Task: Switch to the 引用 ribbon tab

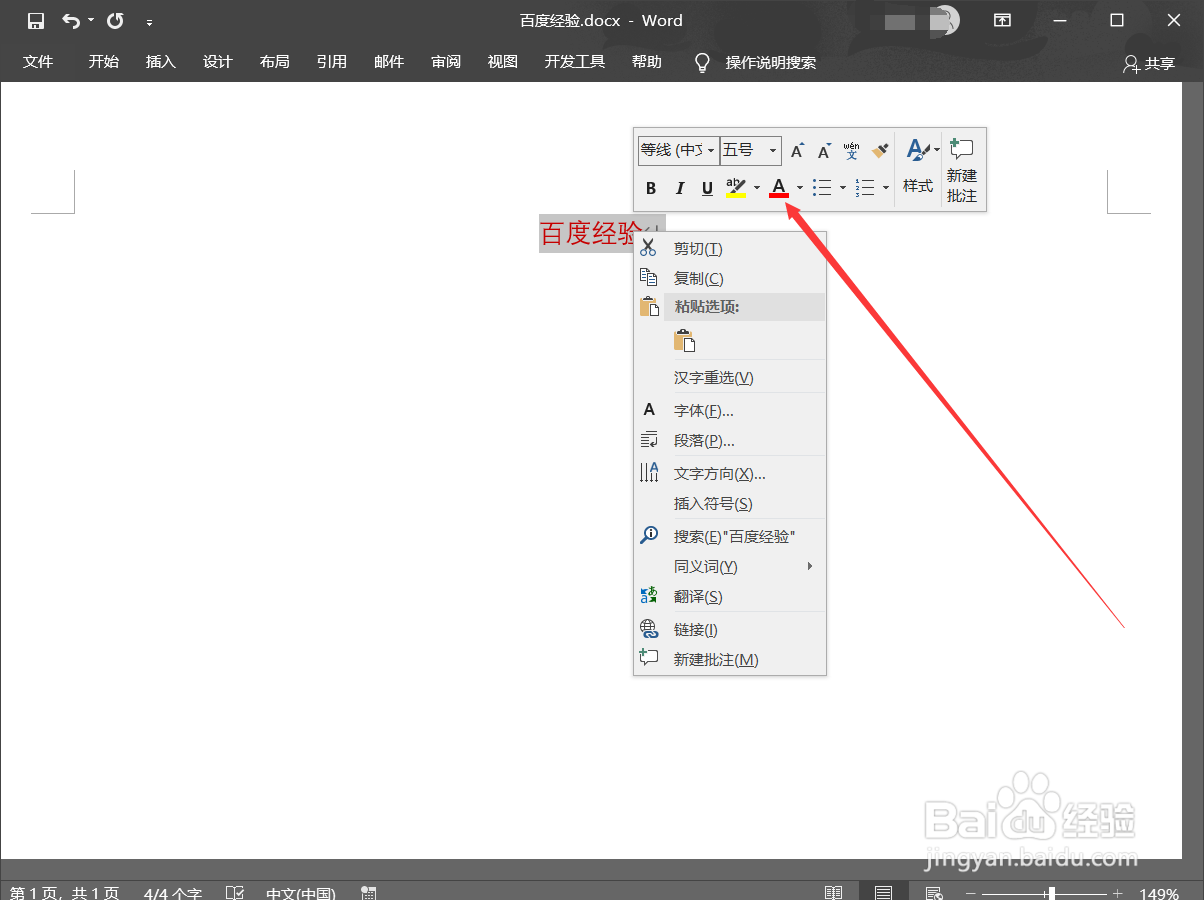Action: (x=331, y=62)
